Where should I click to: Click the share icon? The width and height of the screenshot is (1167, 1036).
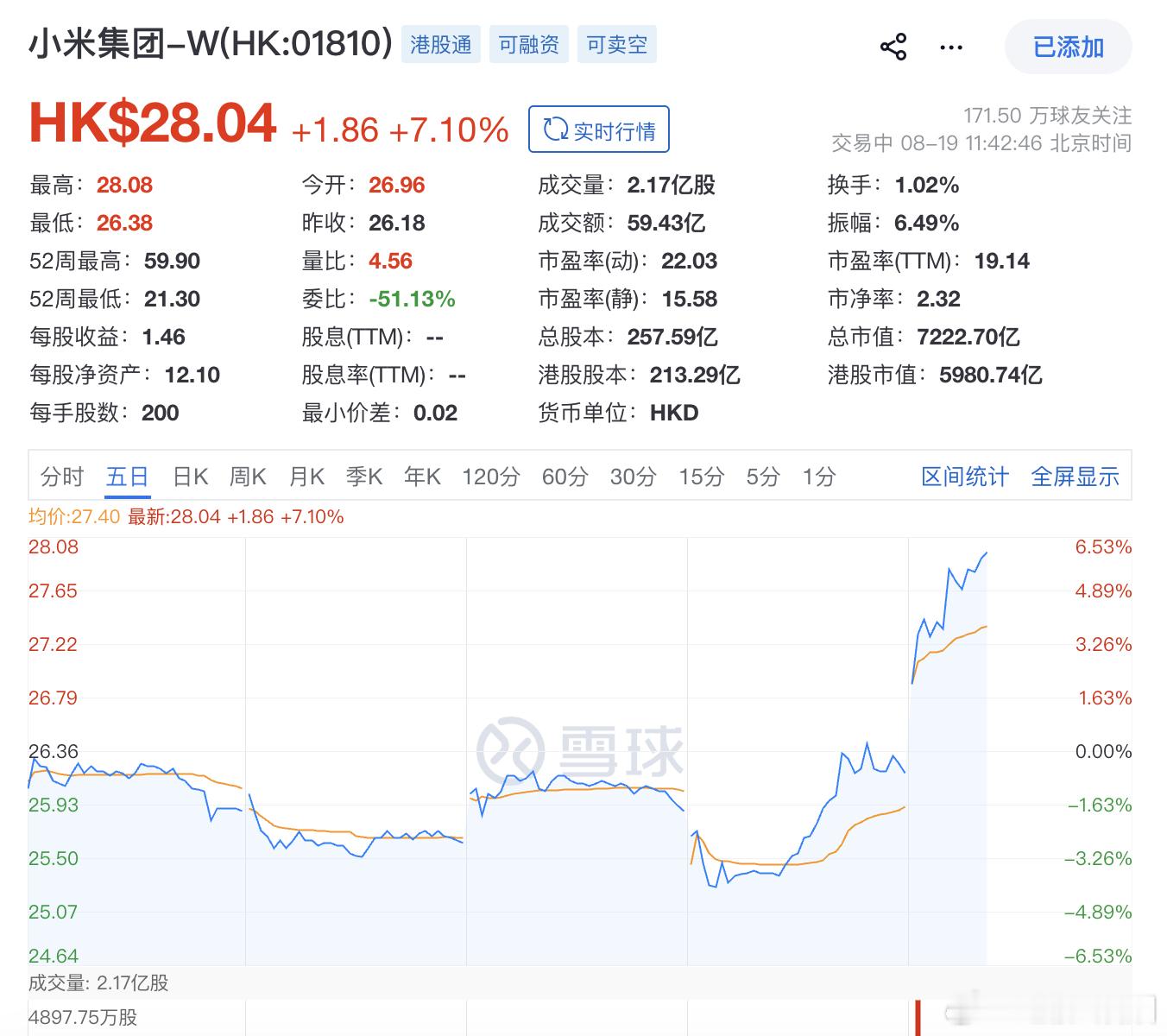point(893,47)
